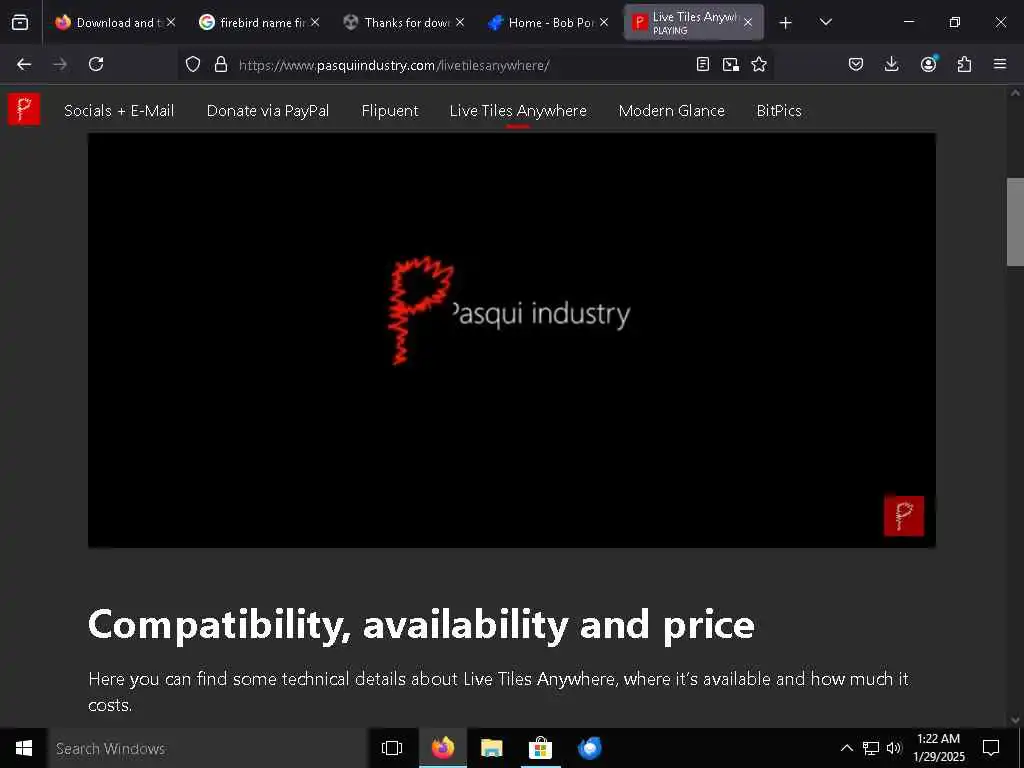Viewport: 1024px width, 768px height.
Task: Open File Explorer from taskbar
Action: [492, 748]
